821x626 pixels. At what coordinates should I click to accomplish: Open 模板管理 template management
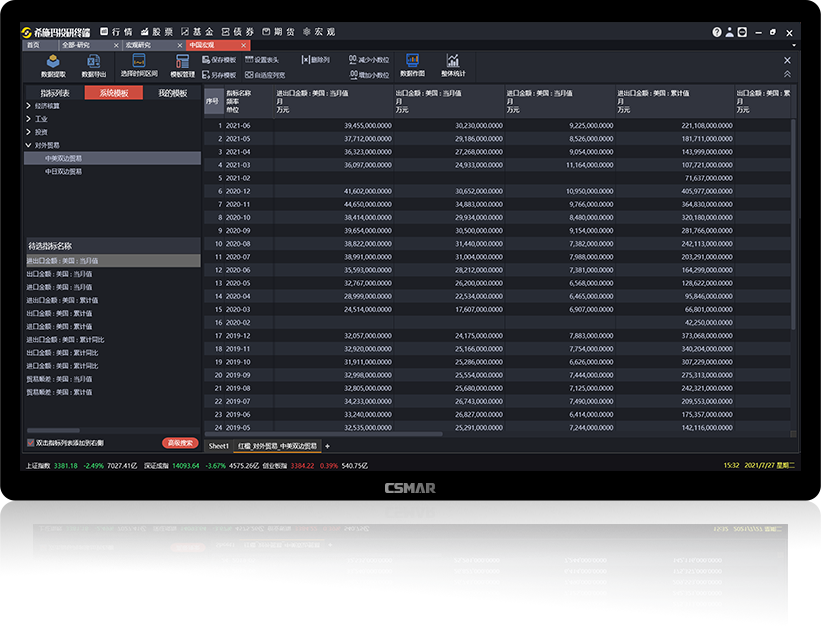point(182,62)
